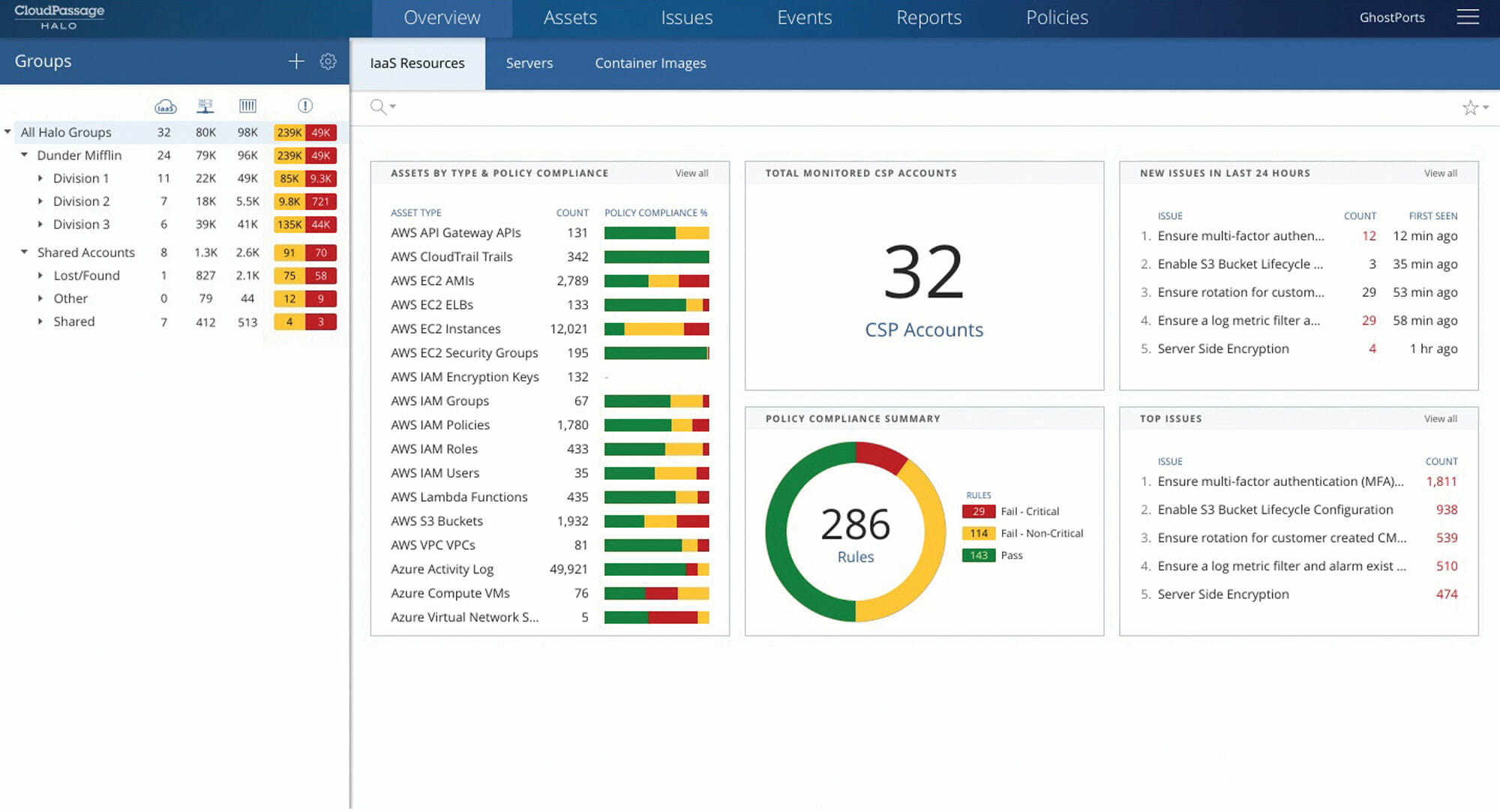Collapse the All Halo Groups tree

pyautogui.click(x=7, y=132)
